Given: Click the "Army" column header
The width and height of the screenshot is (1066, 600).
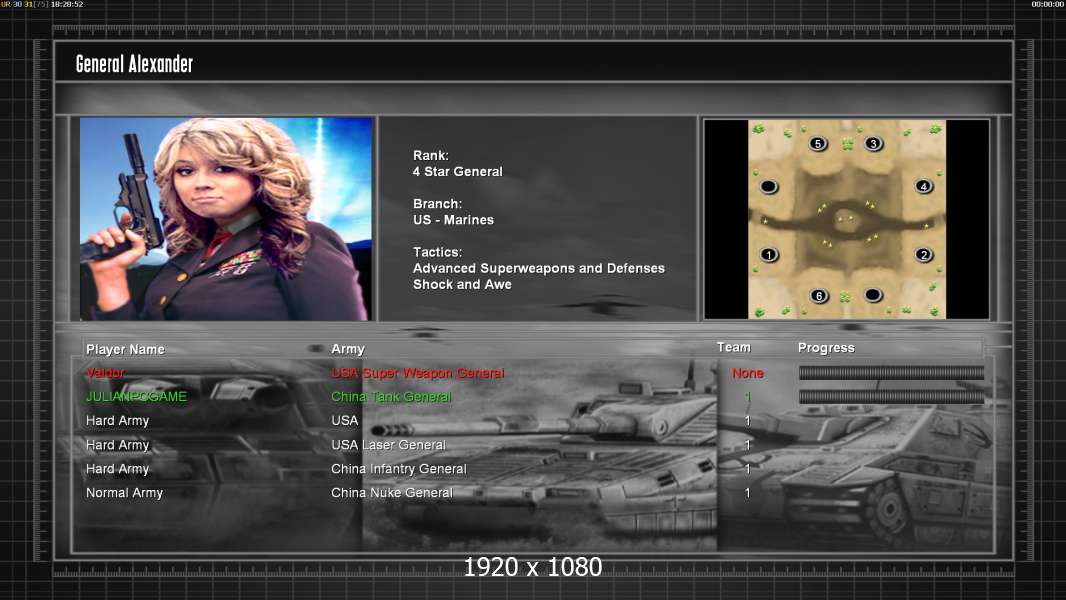Looking at the screenshot, I should point(348,349).
